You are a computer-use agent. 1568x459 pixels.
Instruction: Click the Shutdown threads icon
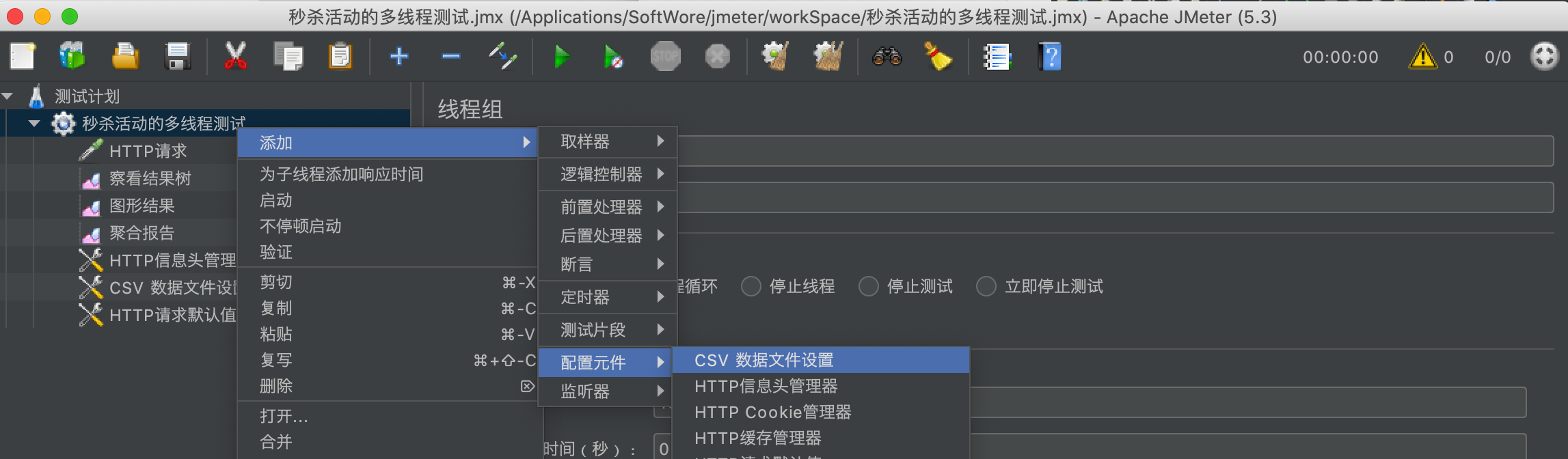point(717,56)
